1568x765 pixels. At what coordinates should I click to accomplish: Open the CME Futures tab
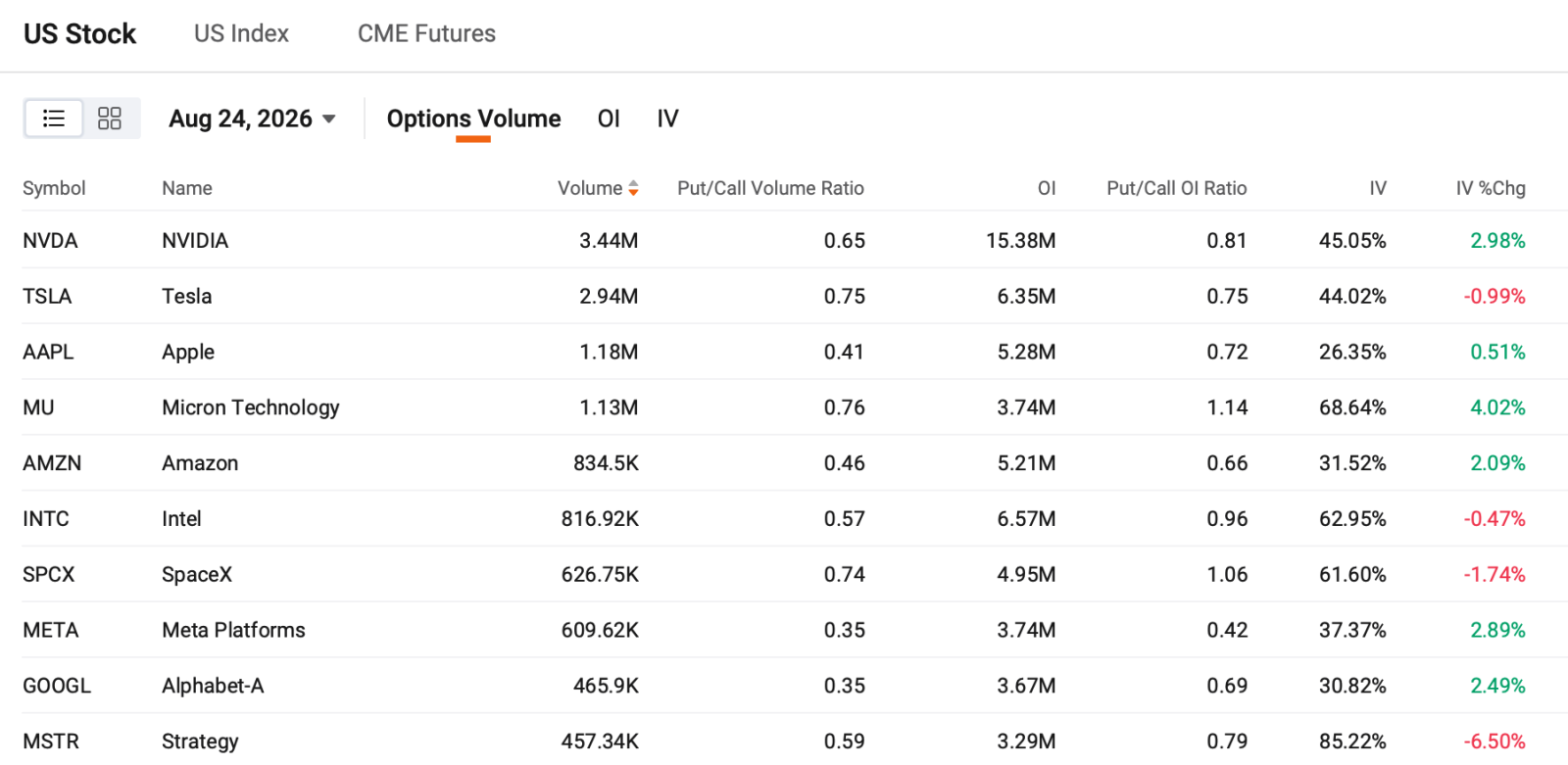(x=426, y=33)
